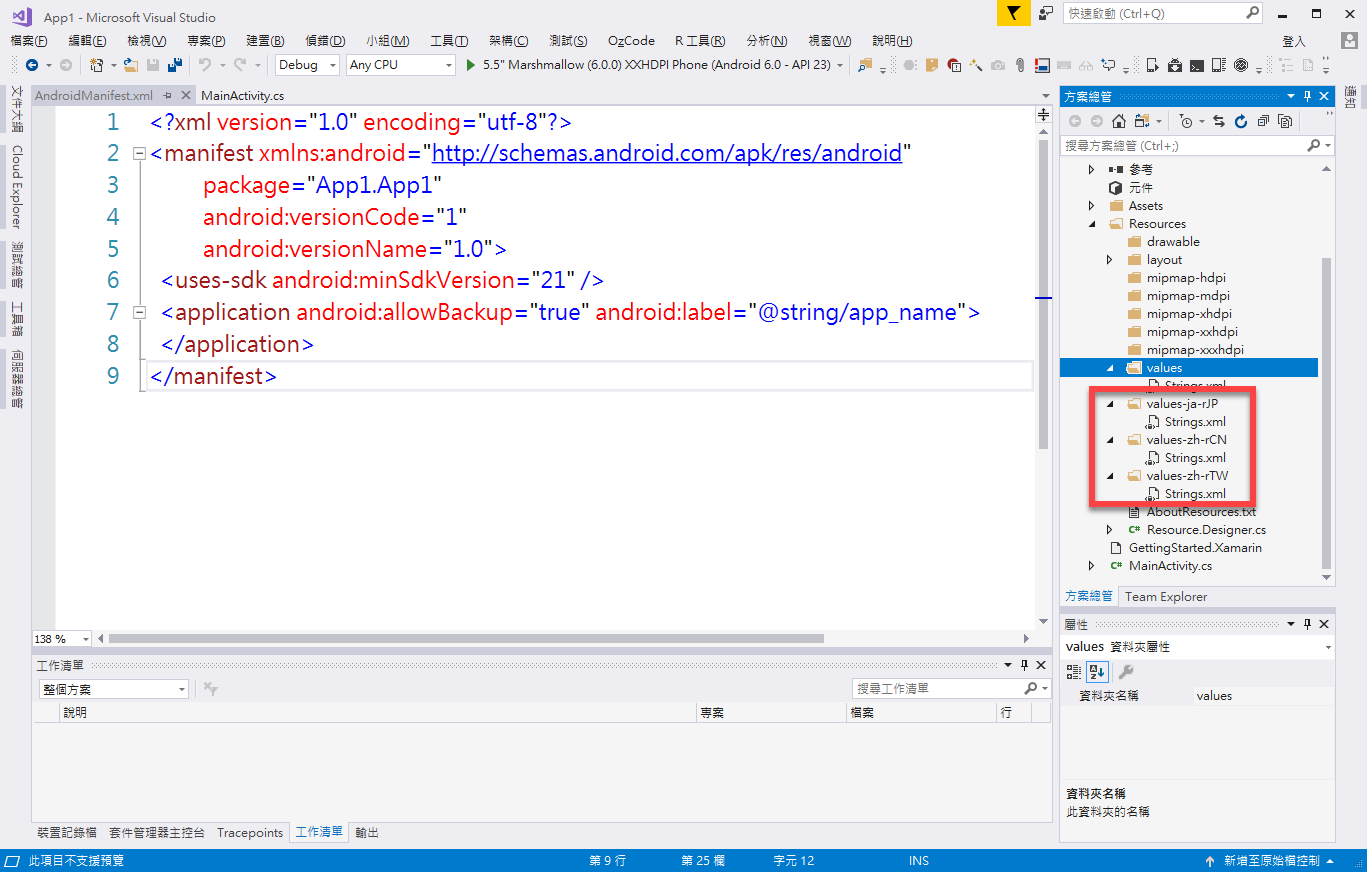Click the Solution Explorer vertical scrollbar
The height and width of the screenshot is (872, 1367).
click(1327, 415)
